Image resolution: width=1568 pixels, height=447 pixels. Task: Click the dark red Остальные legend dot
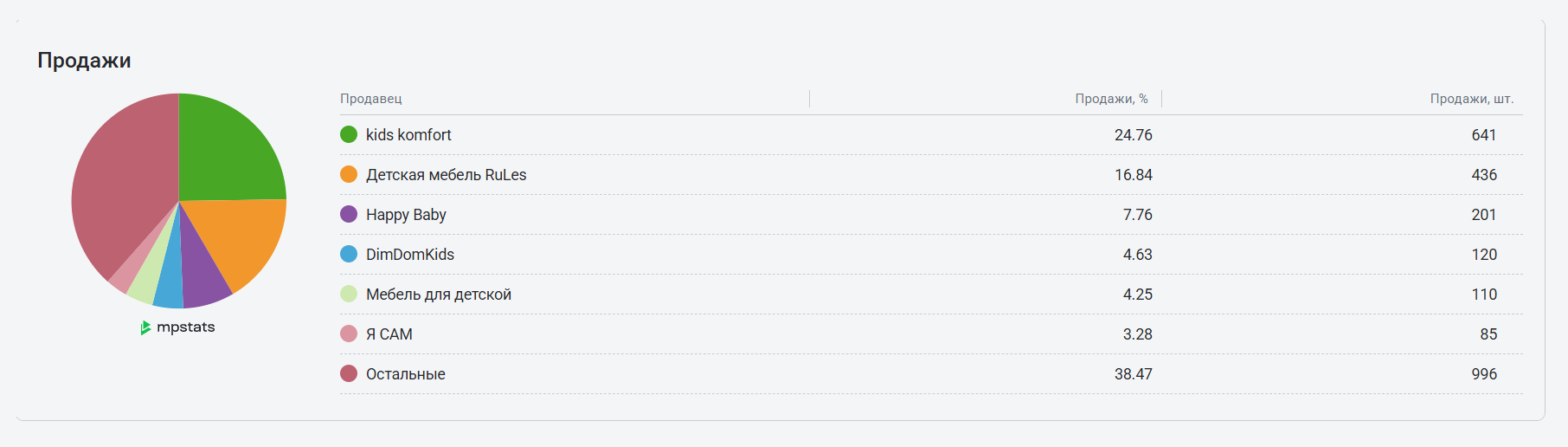[x=349, y=373]
